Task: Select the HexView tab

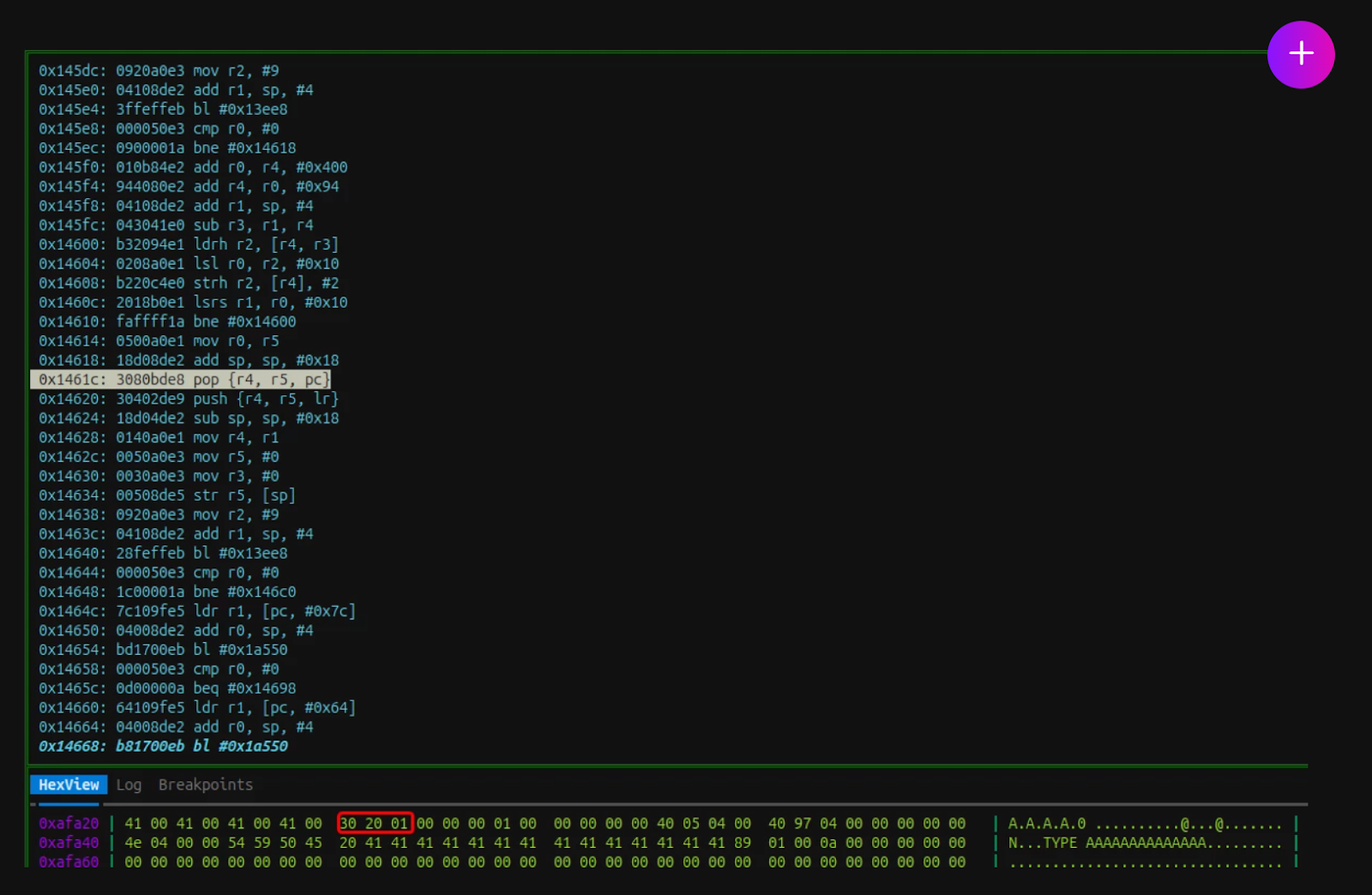Action: pyautogui.click(x=69, y=784)
